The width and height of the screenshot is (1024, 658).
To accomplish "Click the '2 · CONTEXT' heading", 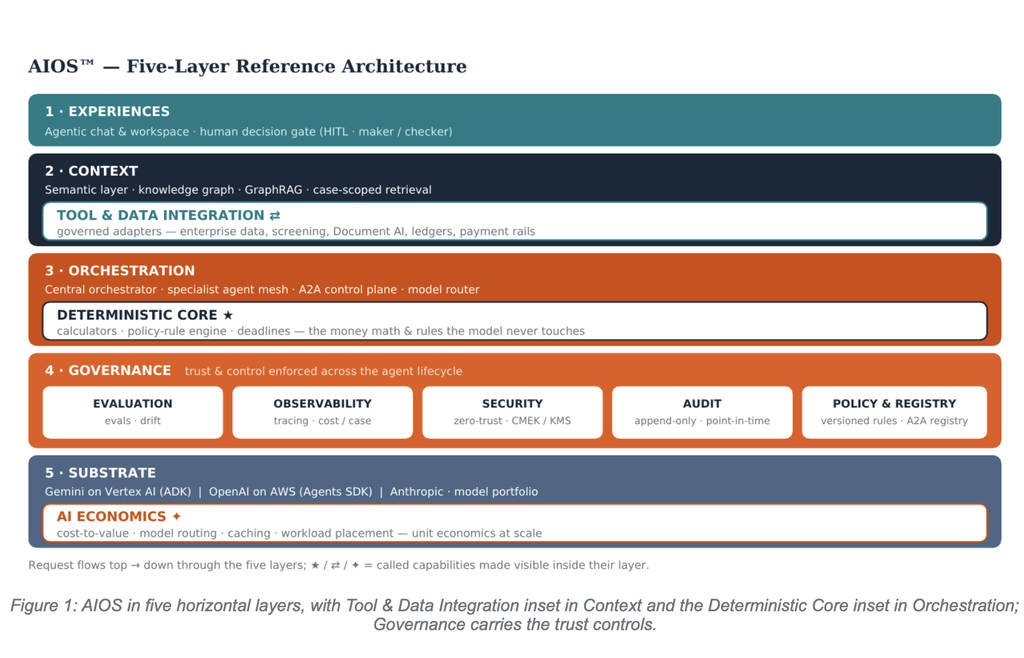I will (x=91, y=171).
